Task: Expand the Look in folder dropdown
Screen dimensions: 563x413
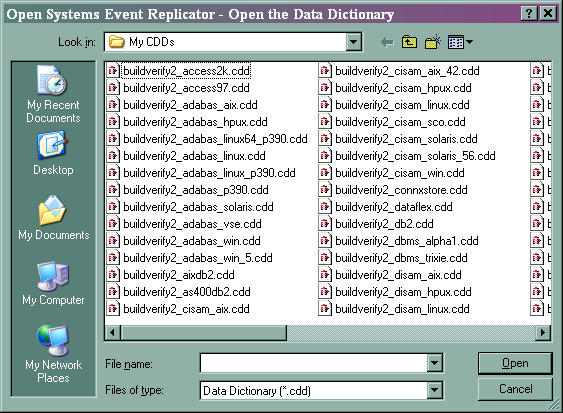Action: [x=354, y=42]
